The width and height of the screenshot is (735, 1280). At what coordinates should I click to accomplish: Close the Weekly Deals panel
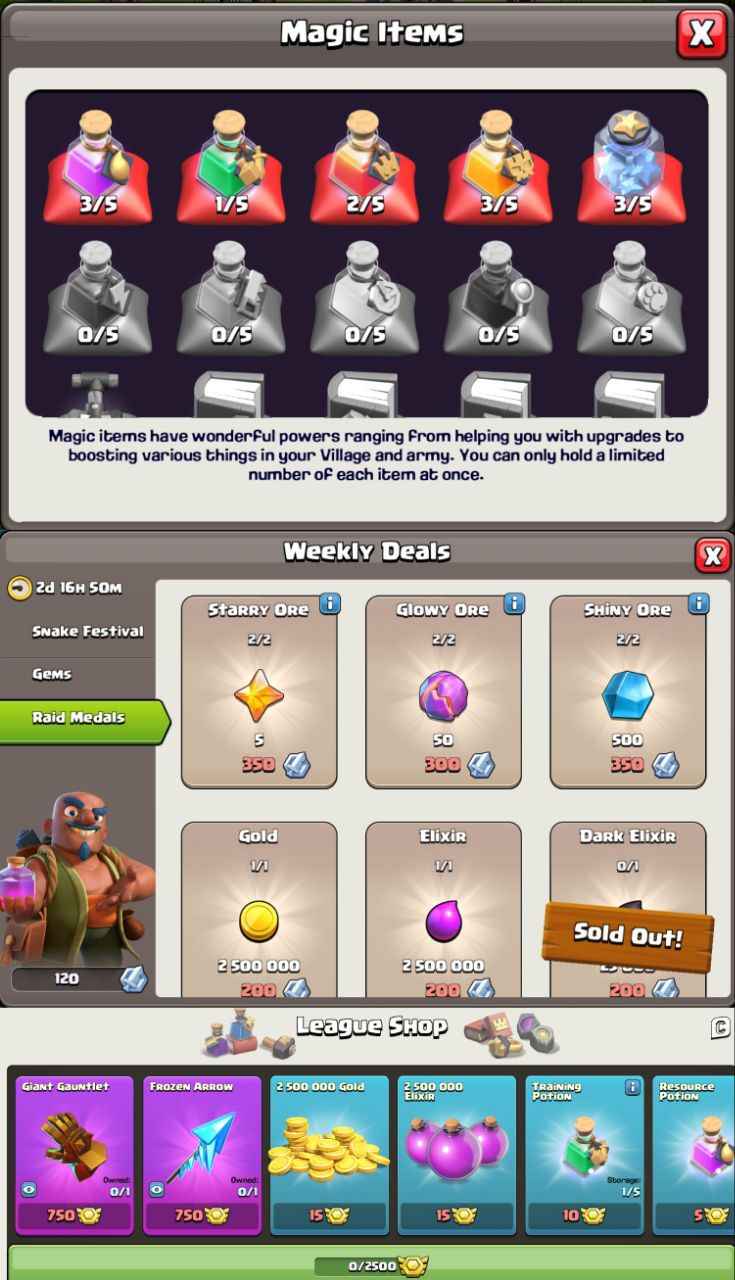pyautogui.click(x=712, y=554)
